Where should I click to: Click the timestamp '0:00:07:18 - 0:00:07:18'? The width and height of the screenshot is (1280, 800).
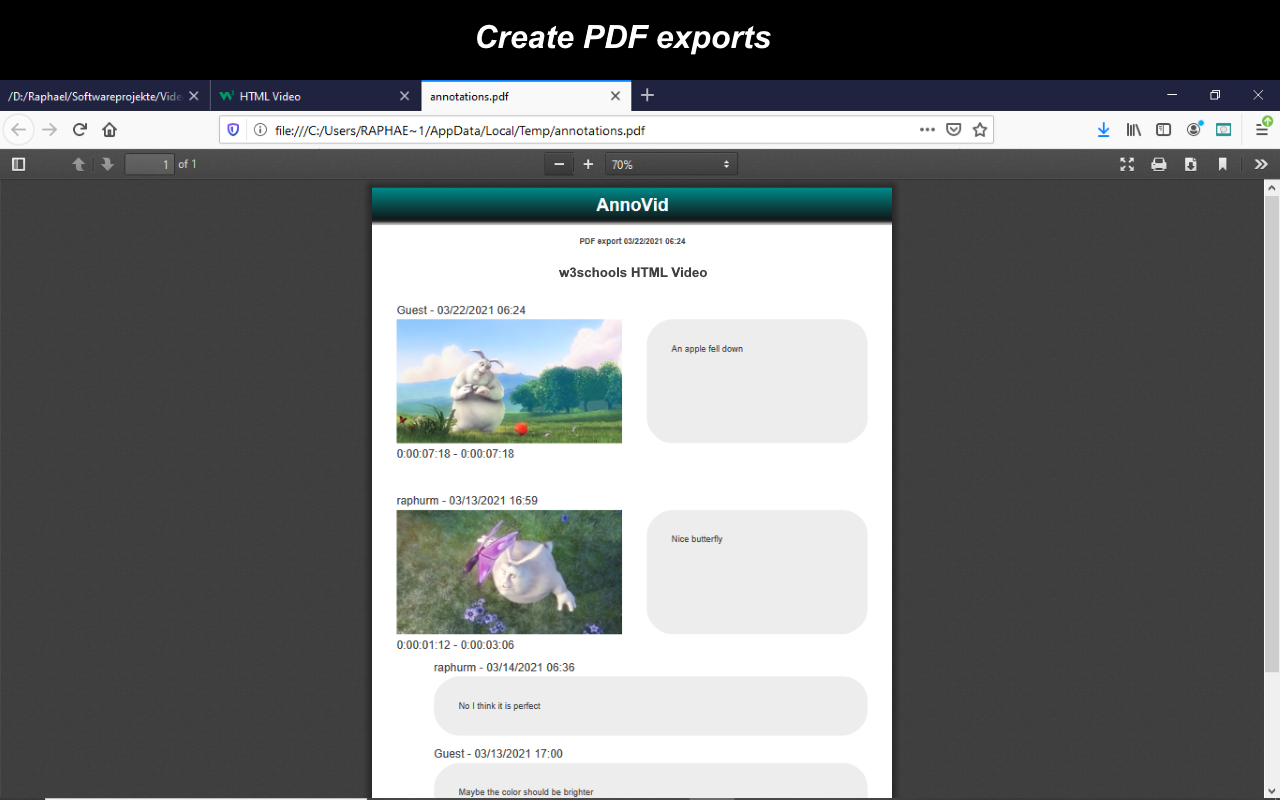(455, 454)
